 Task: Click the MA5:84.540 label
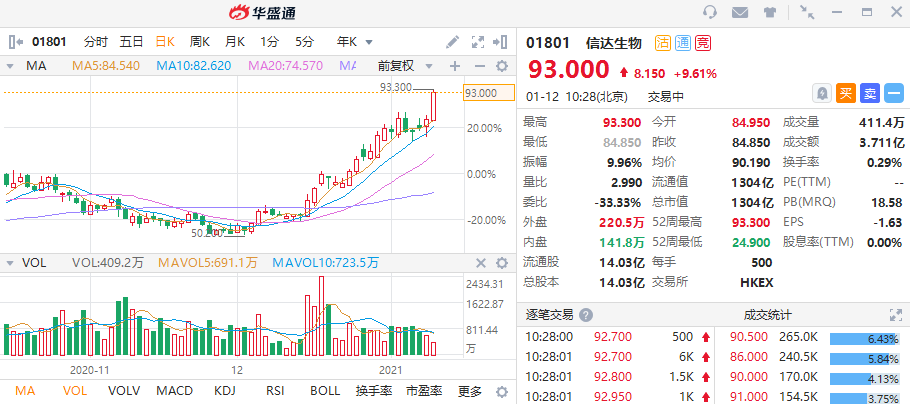pos(106,66)
